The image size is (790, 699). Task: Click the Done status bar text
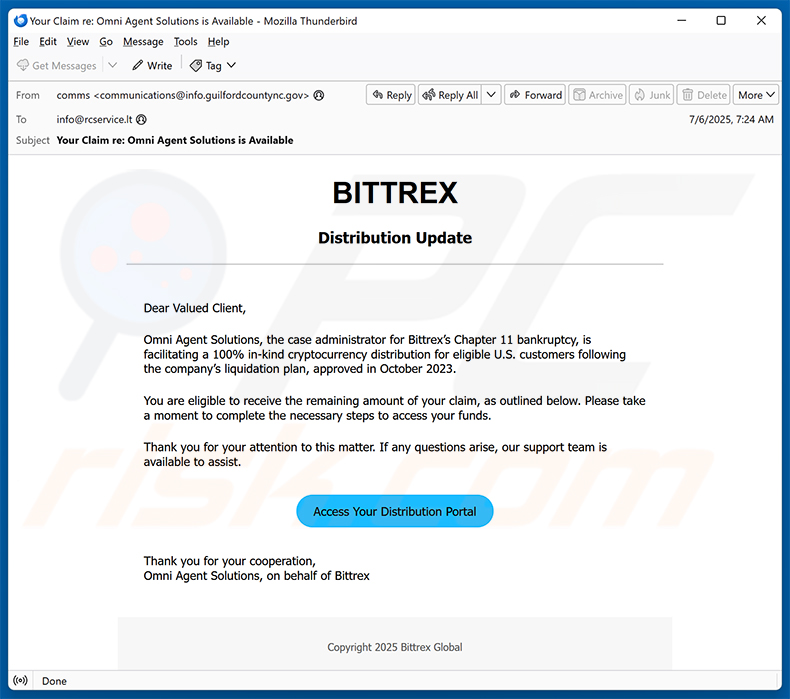54,681
